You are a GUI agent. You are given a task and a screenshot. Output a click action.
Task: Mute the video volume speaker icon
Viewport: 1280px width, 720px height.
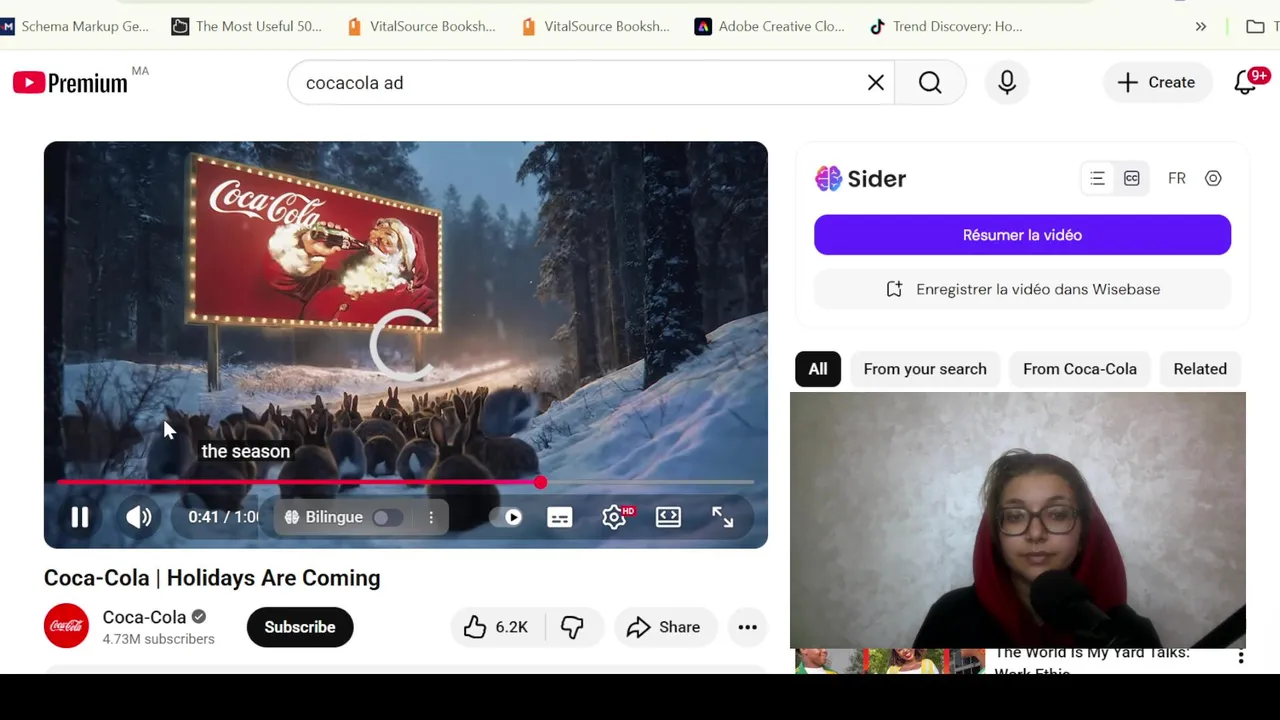(139, 517)
